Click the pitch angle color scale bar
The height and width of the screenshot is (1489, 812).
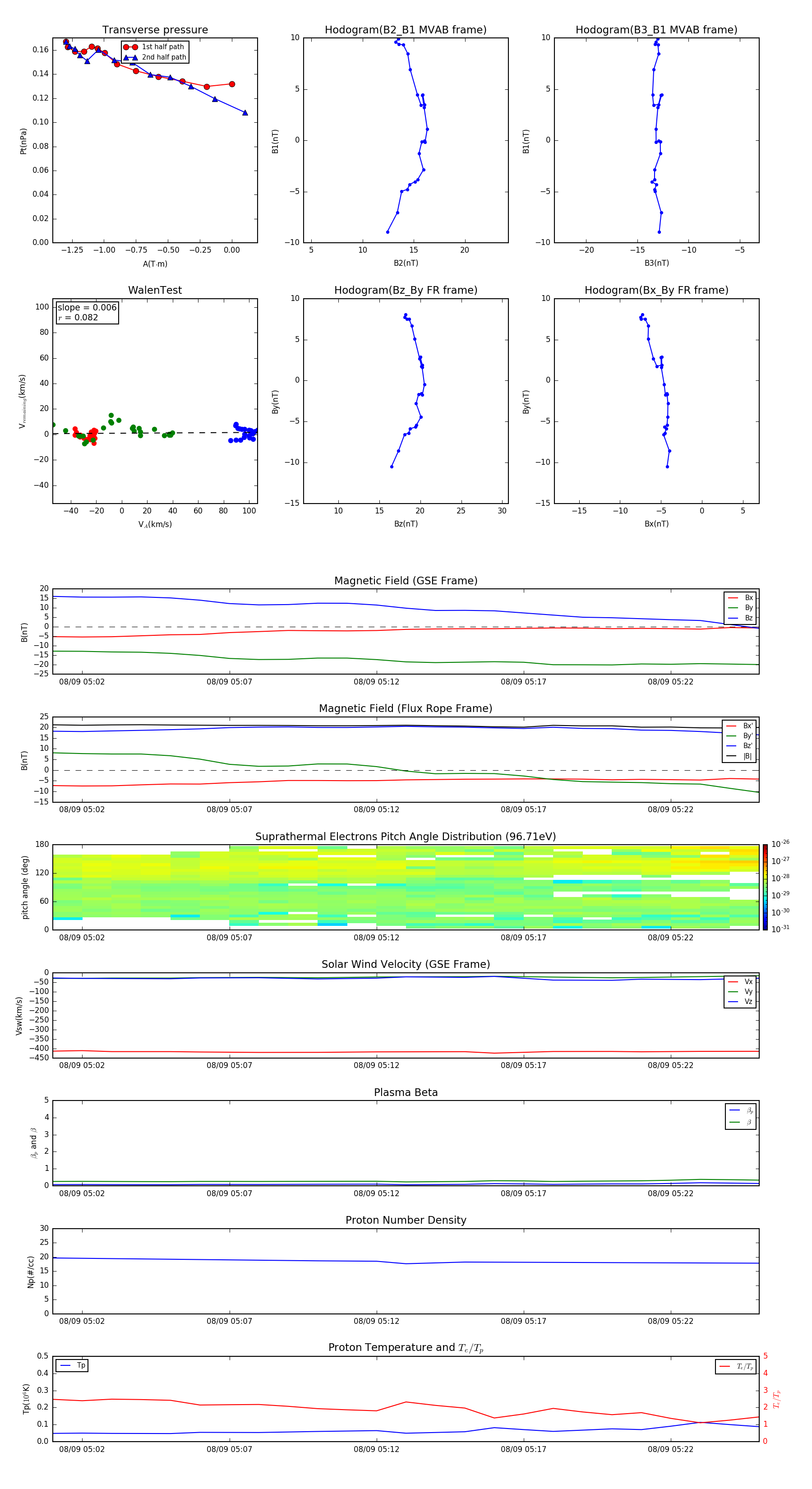pos(765,887)
